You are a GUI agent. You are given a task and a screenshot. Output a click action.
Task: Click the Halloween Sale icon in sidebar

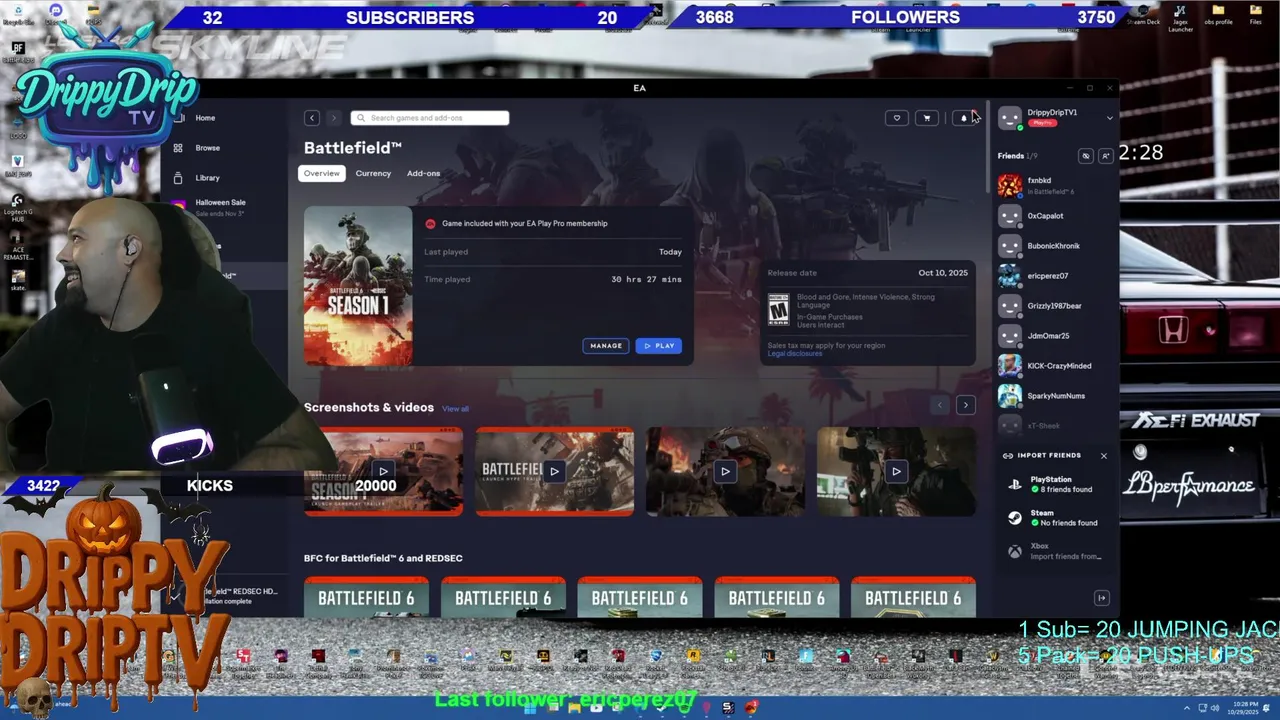[178, 207]
